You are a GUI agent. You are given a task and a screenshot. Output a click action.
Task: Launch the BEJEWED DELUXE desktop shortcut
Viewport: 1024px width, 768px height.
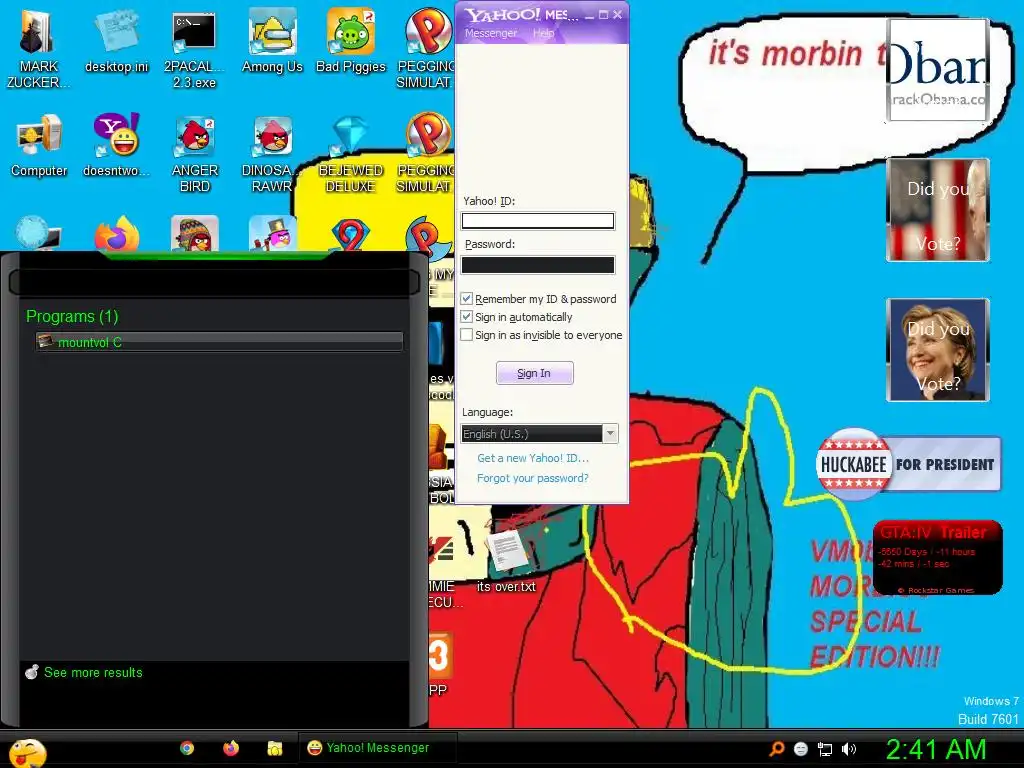click(351, 152)
